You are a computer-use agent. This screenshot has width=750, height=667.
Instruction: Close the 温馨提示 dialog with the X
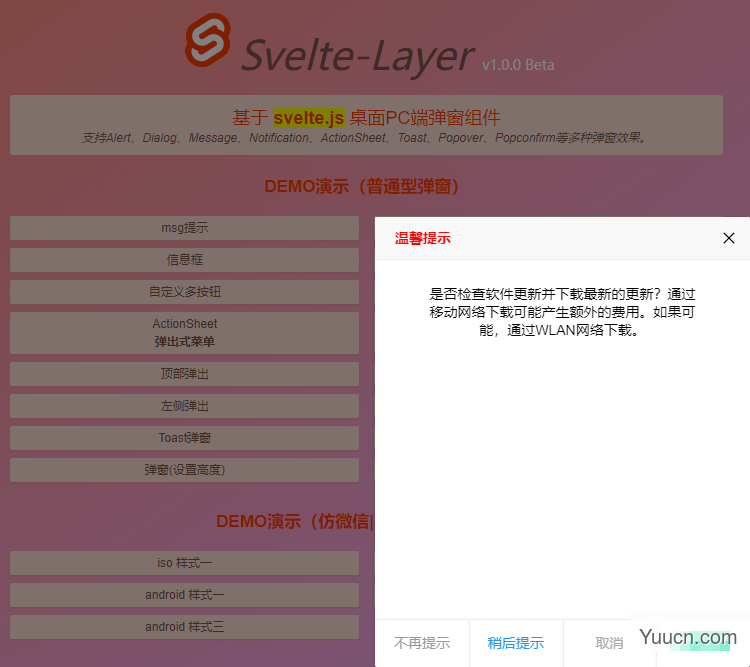tap(728, 238)
